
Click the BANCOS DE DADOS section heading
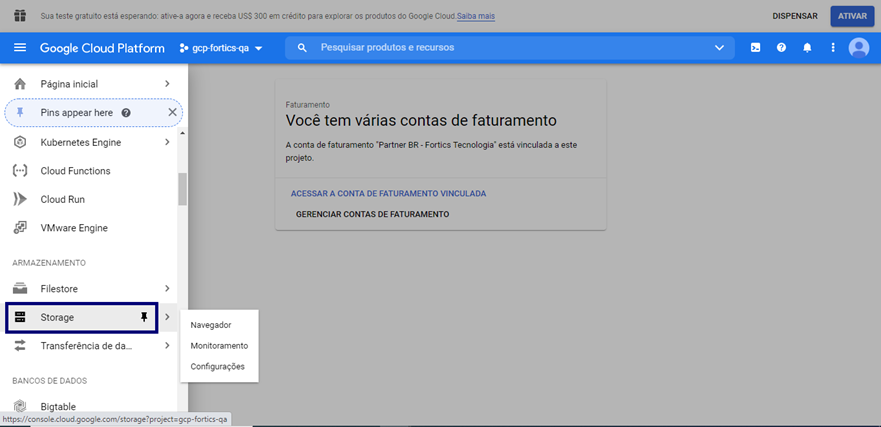click(50, 380)
